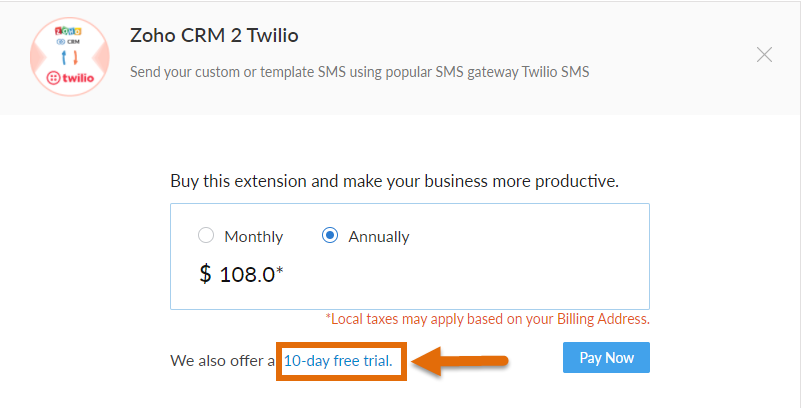This screenshot has height=408, width=802.
Task: Click the Monthly option label
Action: [254, 237]
